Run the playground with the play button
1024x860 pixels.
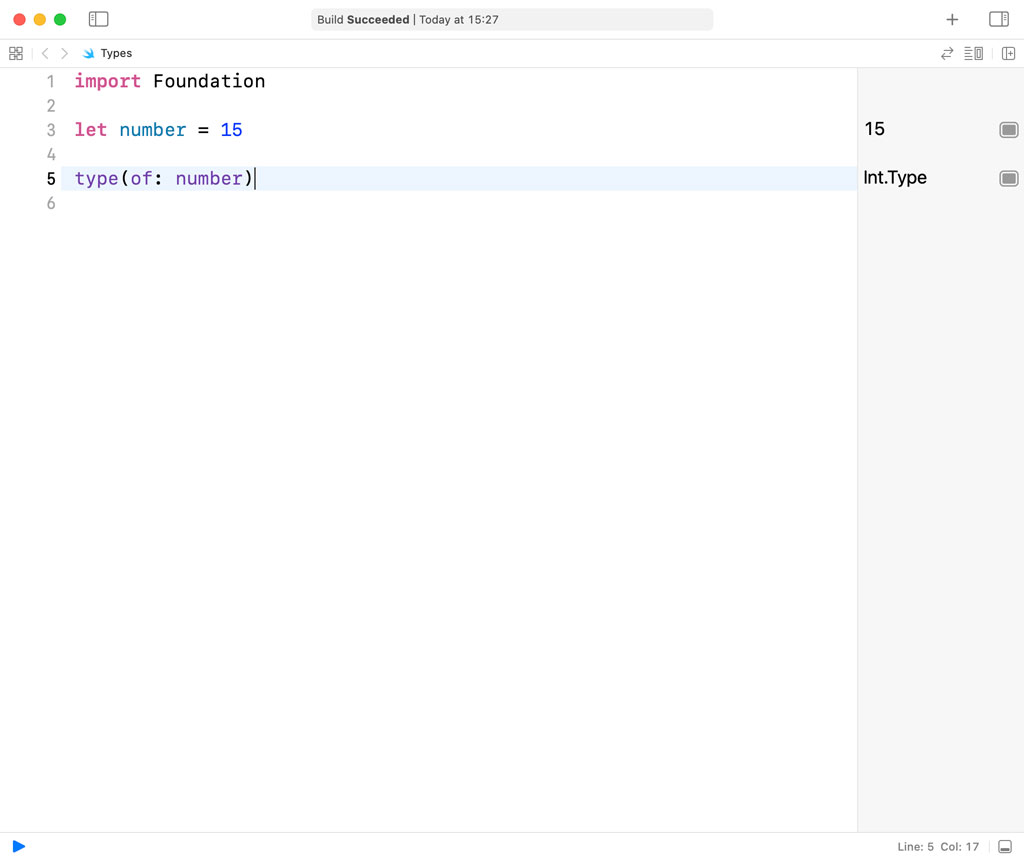coord(18,846)
